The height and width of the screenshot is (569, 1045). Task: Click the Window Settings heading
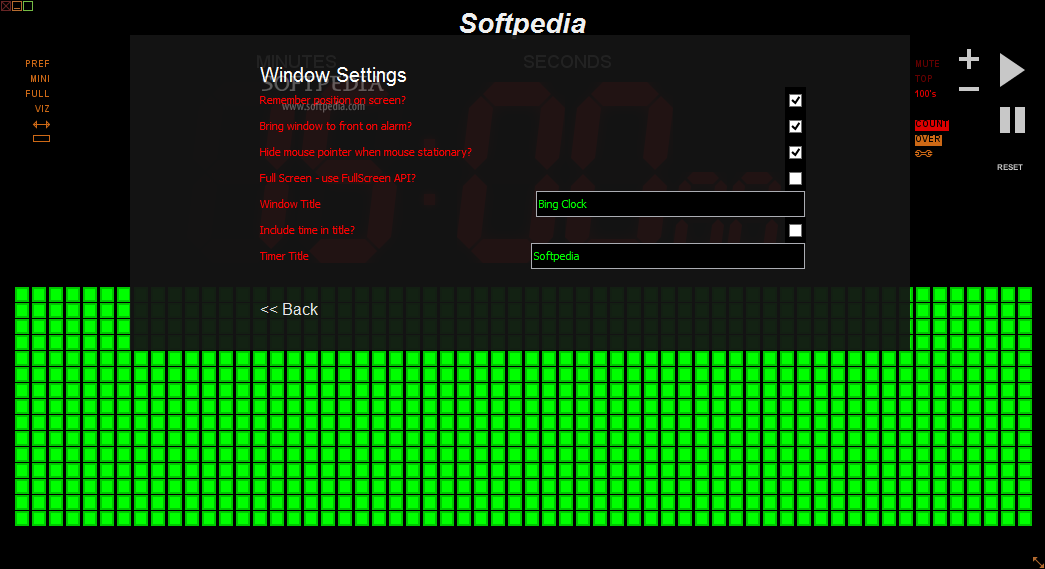click(333, 75)
